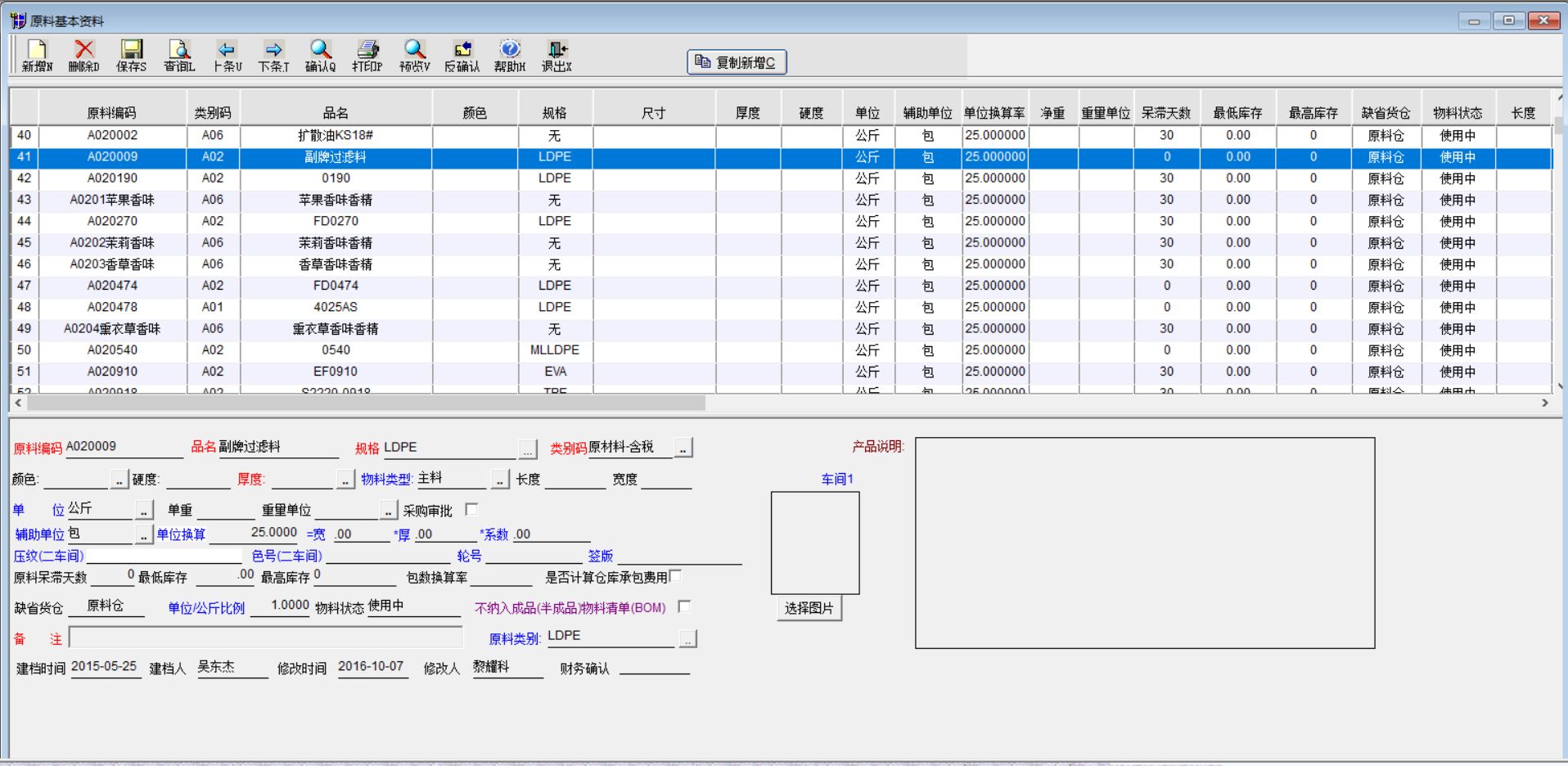
Task: Click the MLLDPE spec cell
Action: [555, 349]
